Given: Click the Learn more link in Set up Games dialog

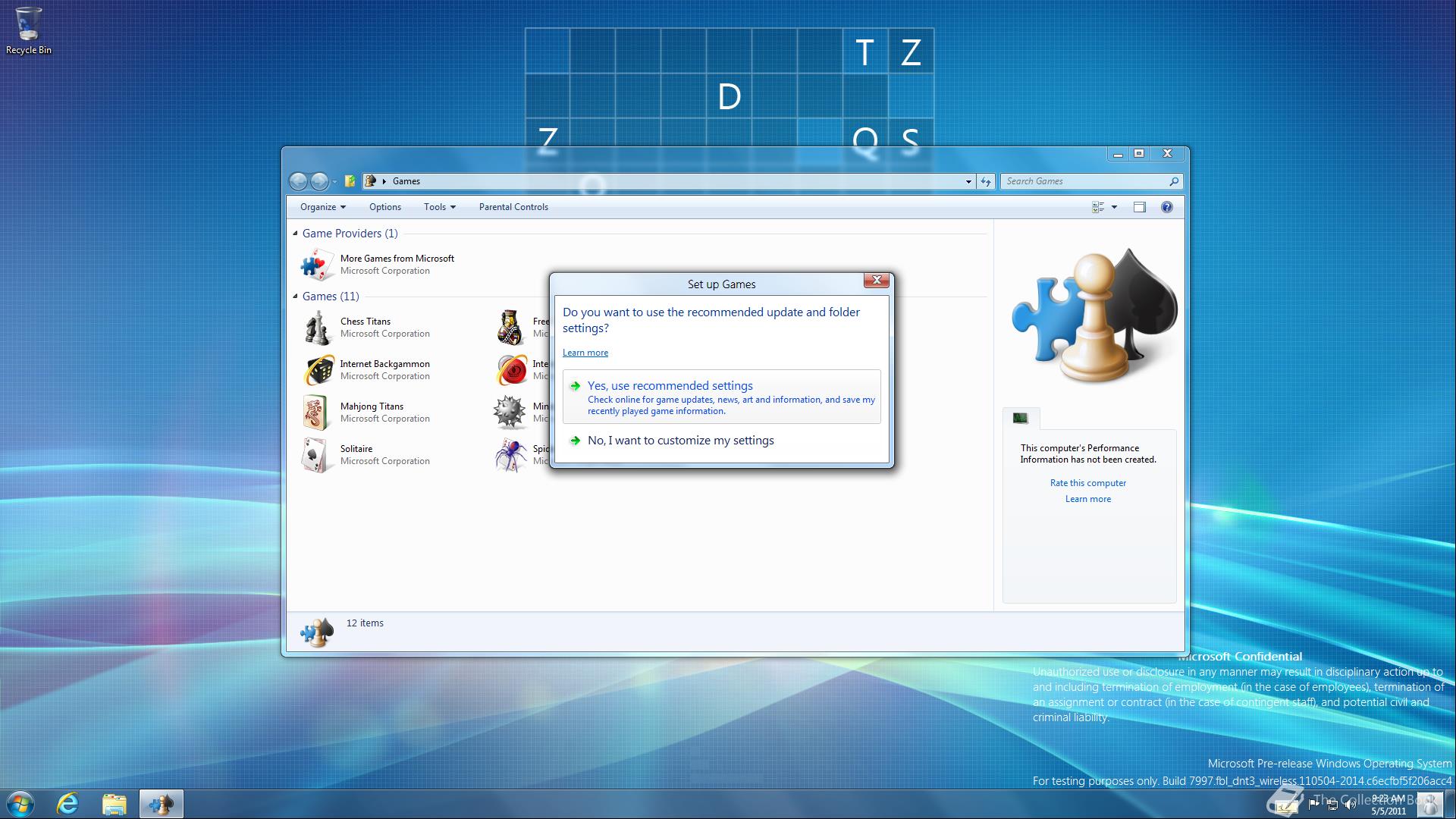Looking at the screenshot, I should 585,353.
